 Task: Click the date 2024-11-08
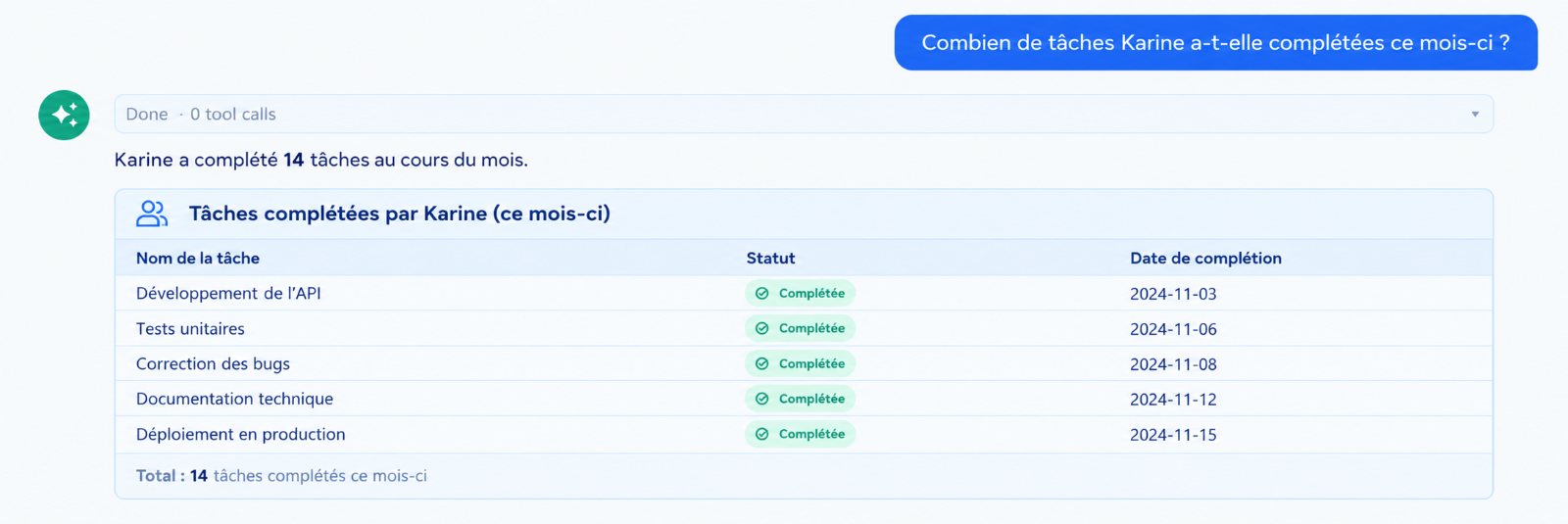tap(1173, 364)
